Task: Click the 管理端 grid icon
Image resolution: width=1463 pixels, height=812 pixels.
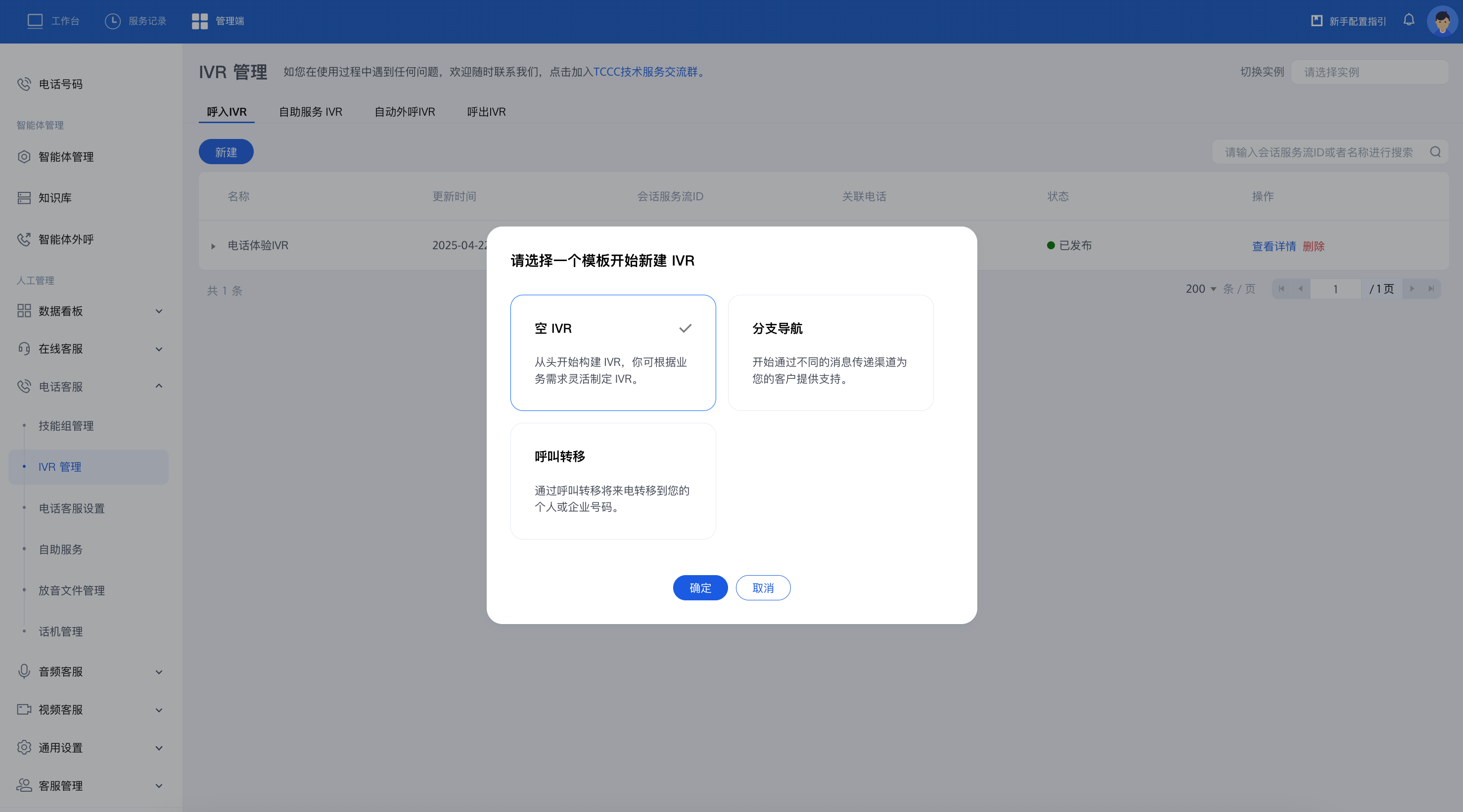Action: tap(199, 21)
